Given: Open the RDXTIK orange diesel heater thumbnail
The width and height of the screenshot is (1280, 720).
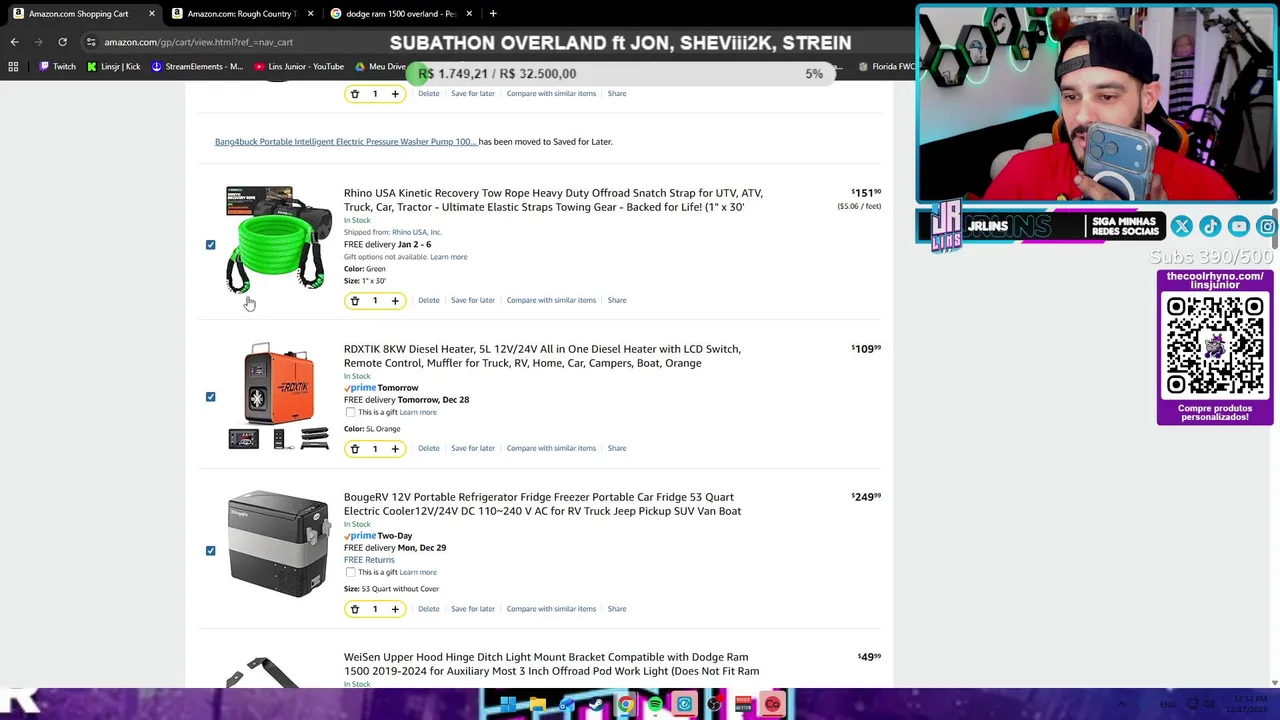Looking at the screenshot, I should coord(278,396).
